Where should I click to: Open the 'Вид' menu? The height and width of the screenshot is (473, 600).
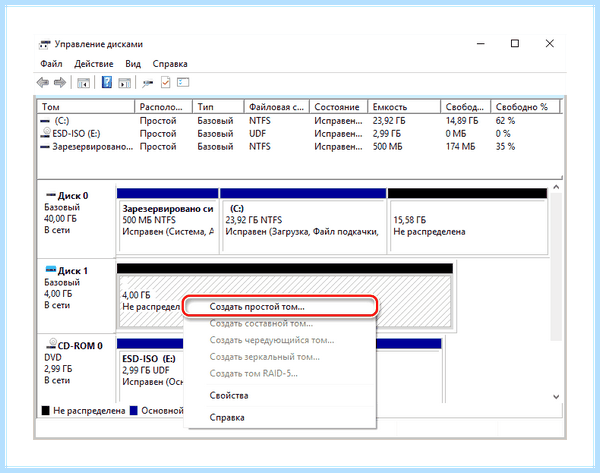133,64
